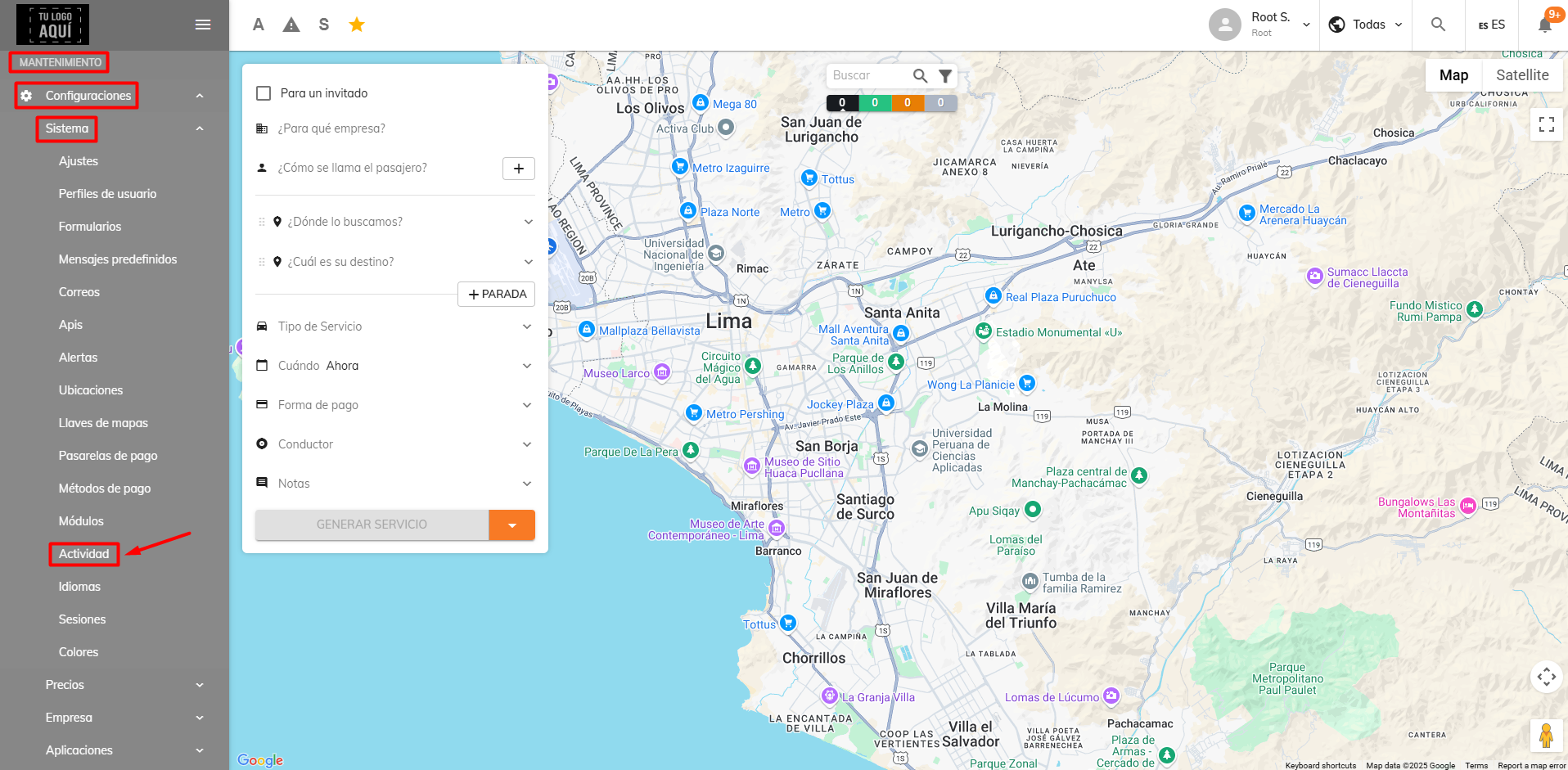
Task: Open Actividad menu item
Action: coord(83,554)
